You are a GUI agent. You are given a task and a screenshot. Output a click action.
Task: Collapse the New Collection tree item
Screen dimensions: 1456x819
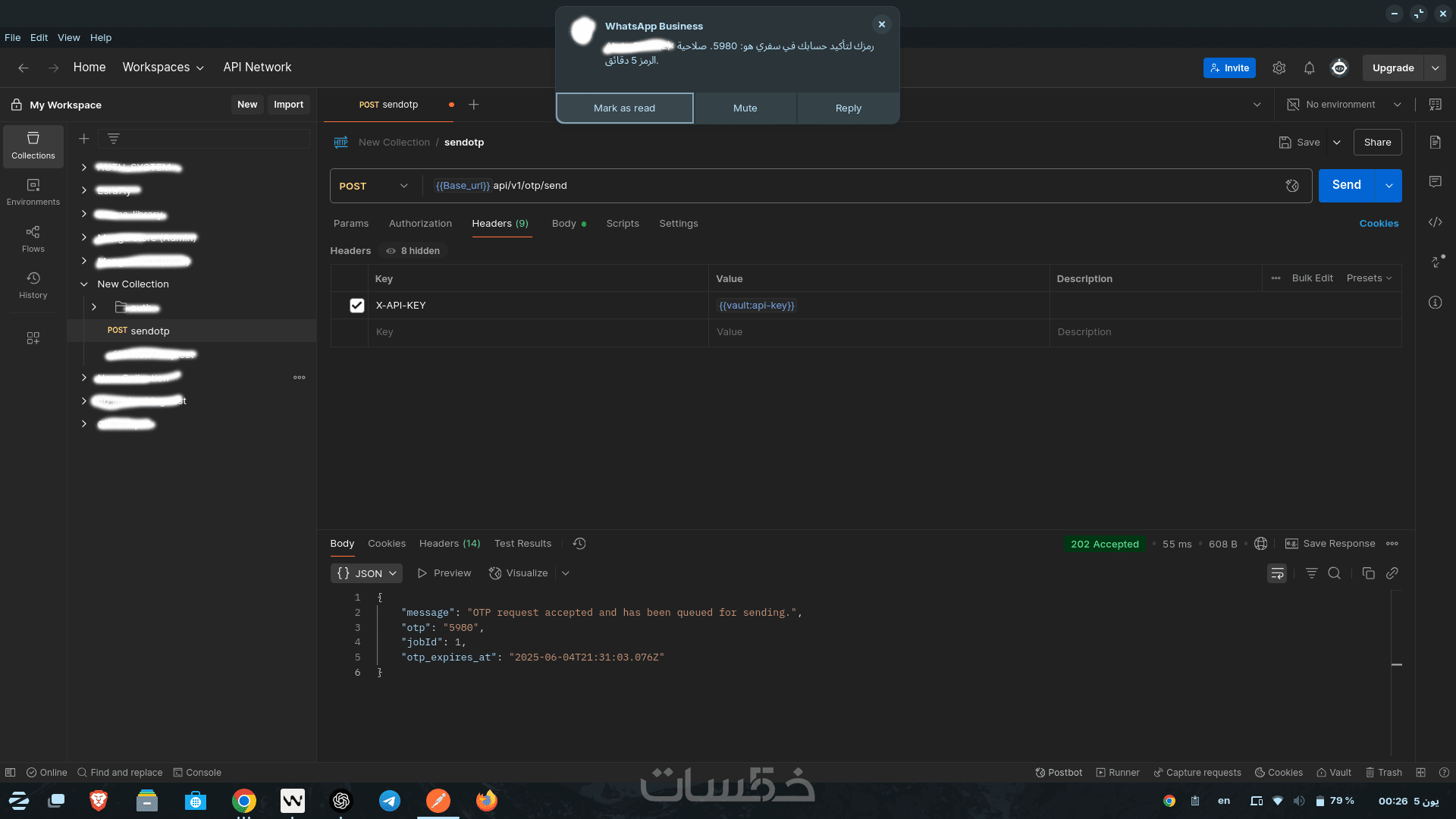pos(84,284)
